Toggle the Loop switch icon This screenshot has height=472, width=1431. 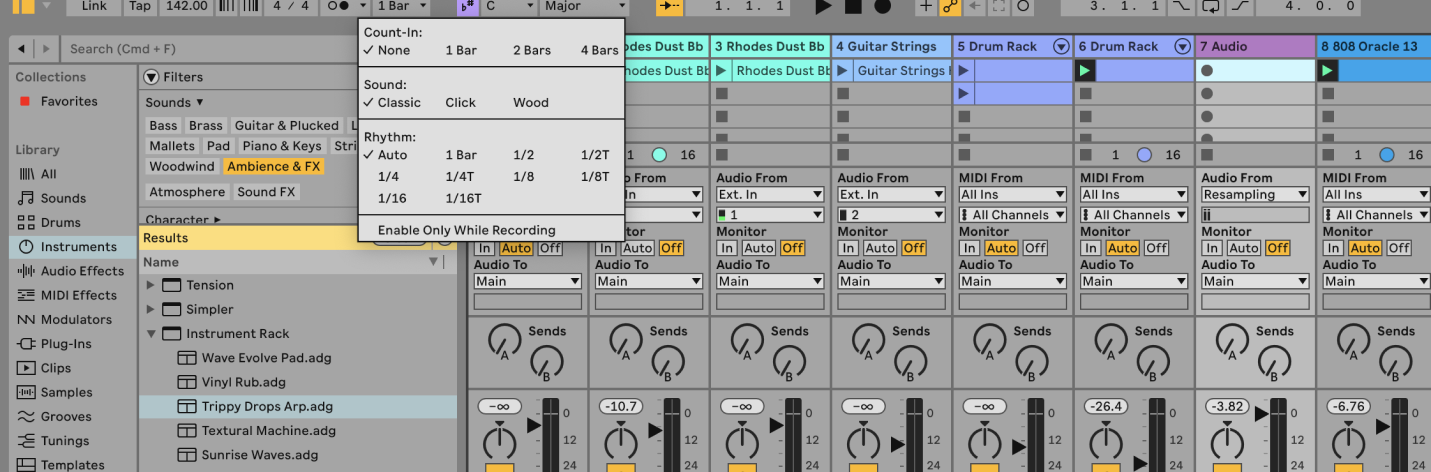[x=1211, y=6]
